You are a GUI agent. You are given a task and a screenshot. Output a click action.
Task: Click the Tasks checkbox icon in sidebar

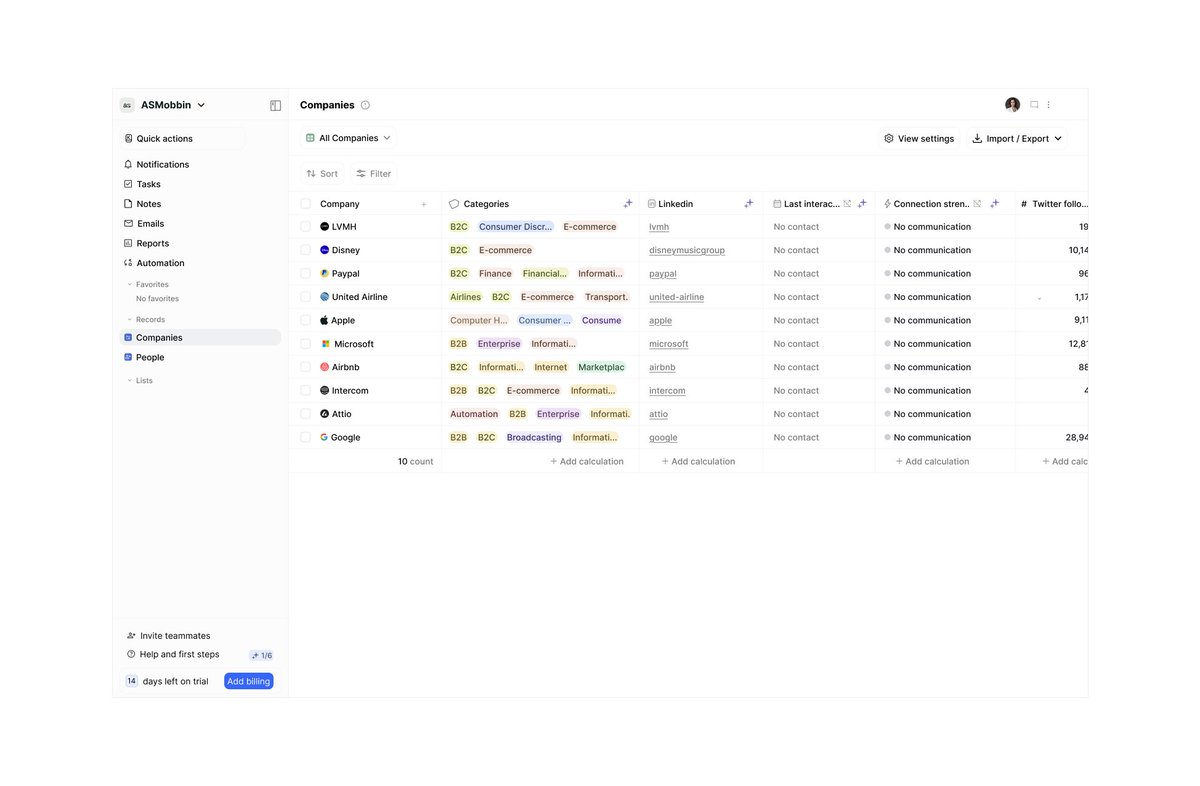point(128,184)
